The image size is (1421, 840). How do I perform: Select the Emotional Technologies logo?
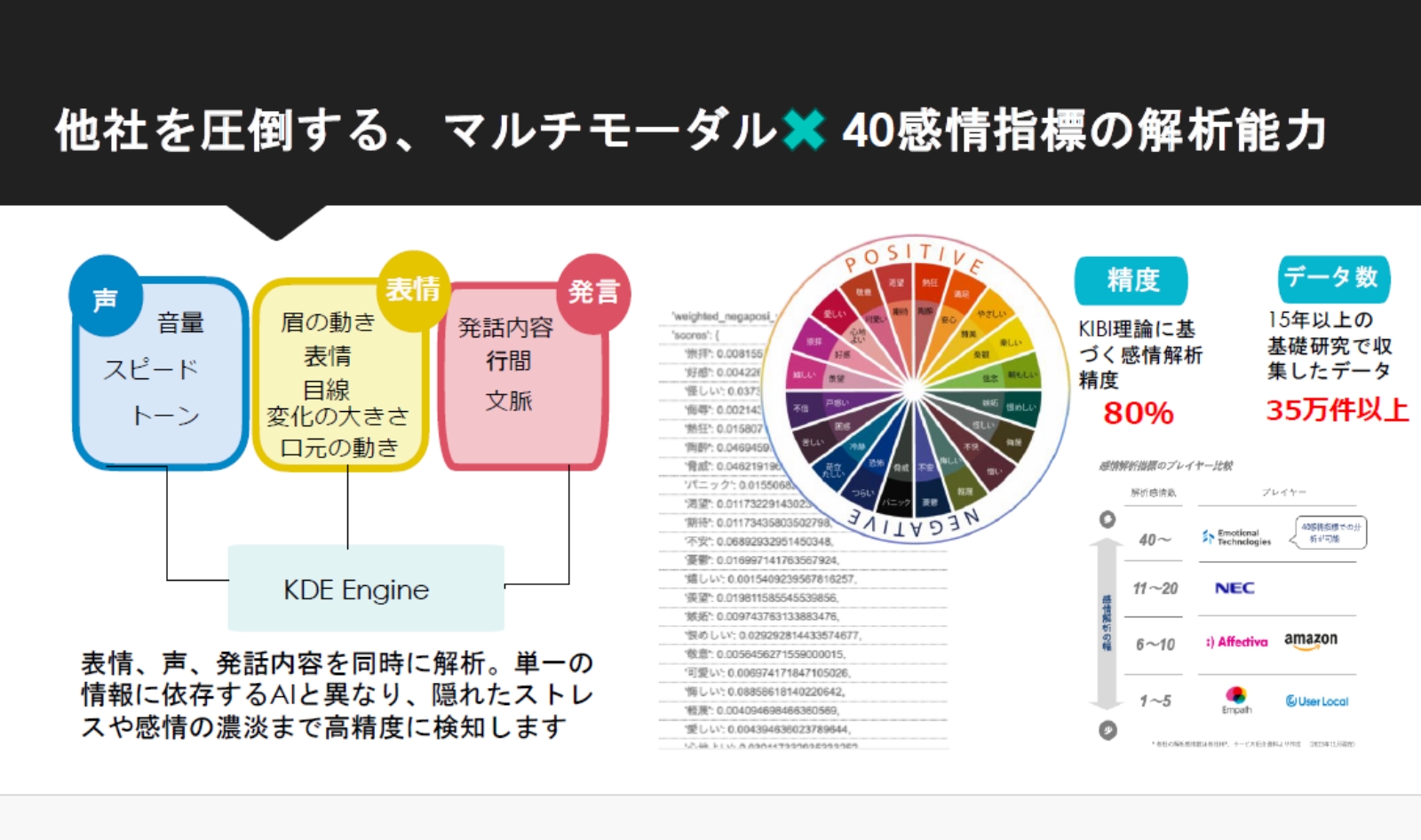point(1236,536)
